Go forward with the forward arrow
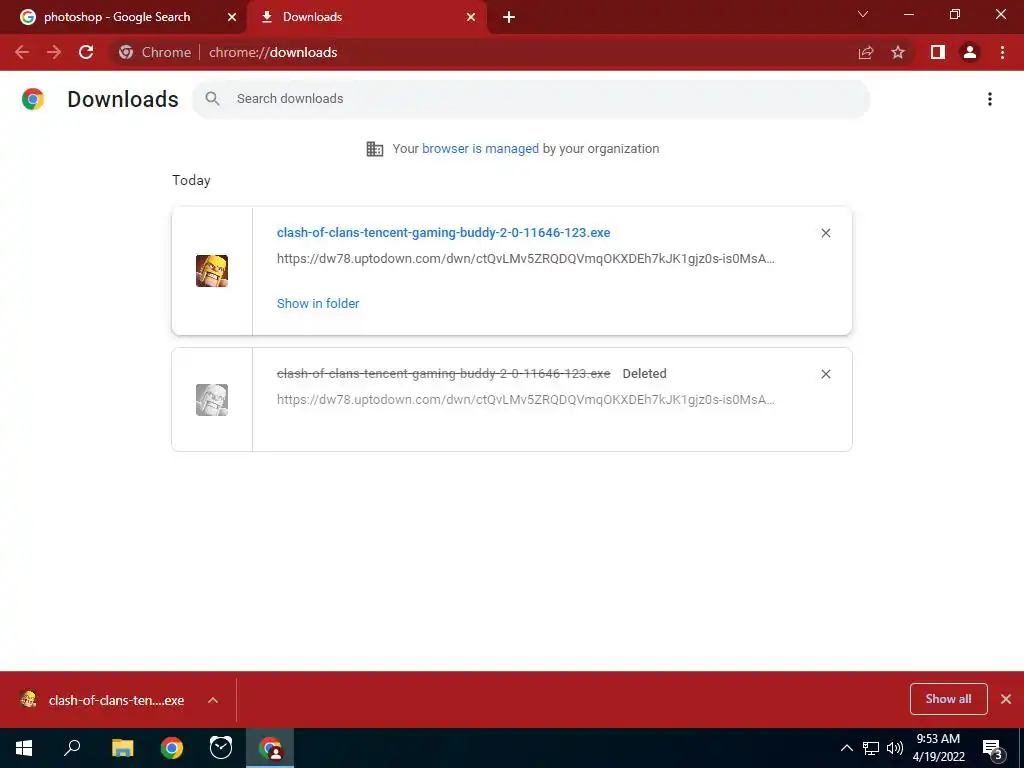This screenshot has height=768, width=1024. [54, 52]
